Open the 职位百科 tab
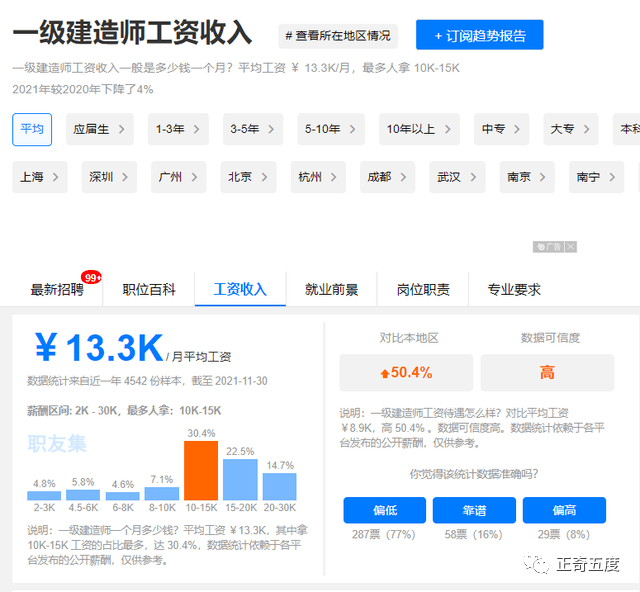 point(149,289)
